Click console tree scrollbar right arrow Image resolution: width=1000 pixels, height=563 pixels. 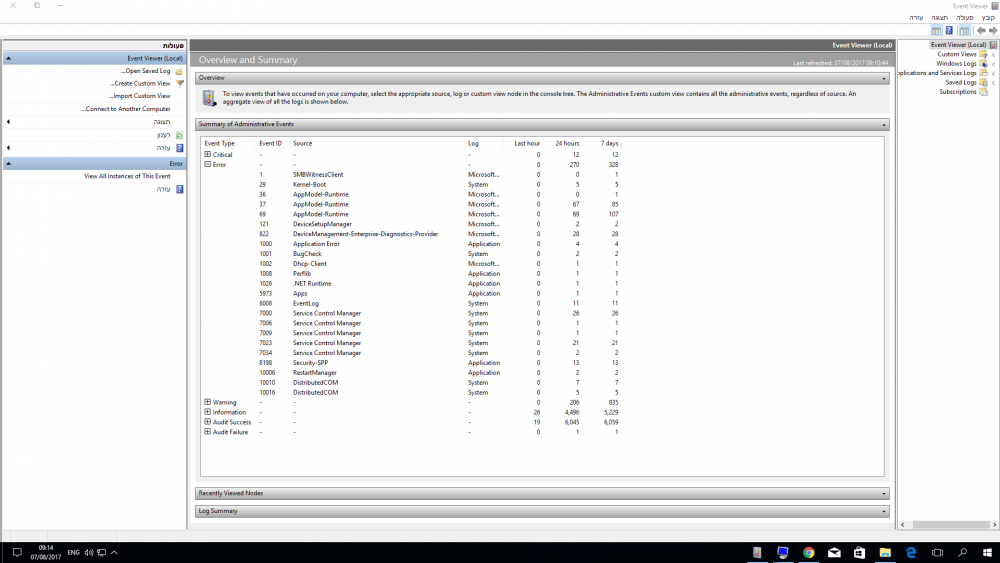[x=994, y=525]
